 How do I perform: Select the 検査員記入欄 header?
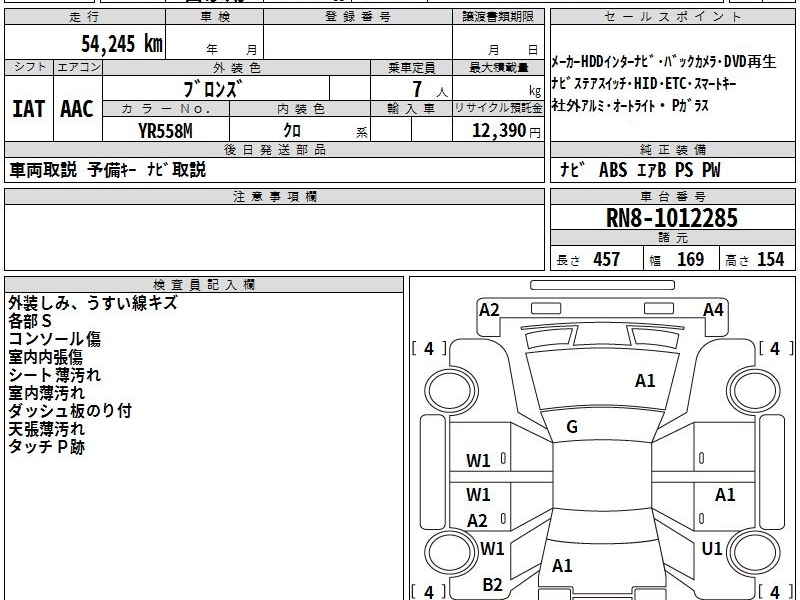tap(204, 285)
